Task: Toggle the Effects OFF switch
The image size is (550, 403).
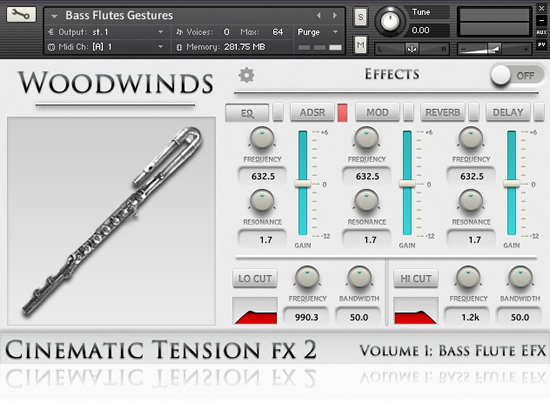Action: click(516, 75)
